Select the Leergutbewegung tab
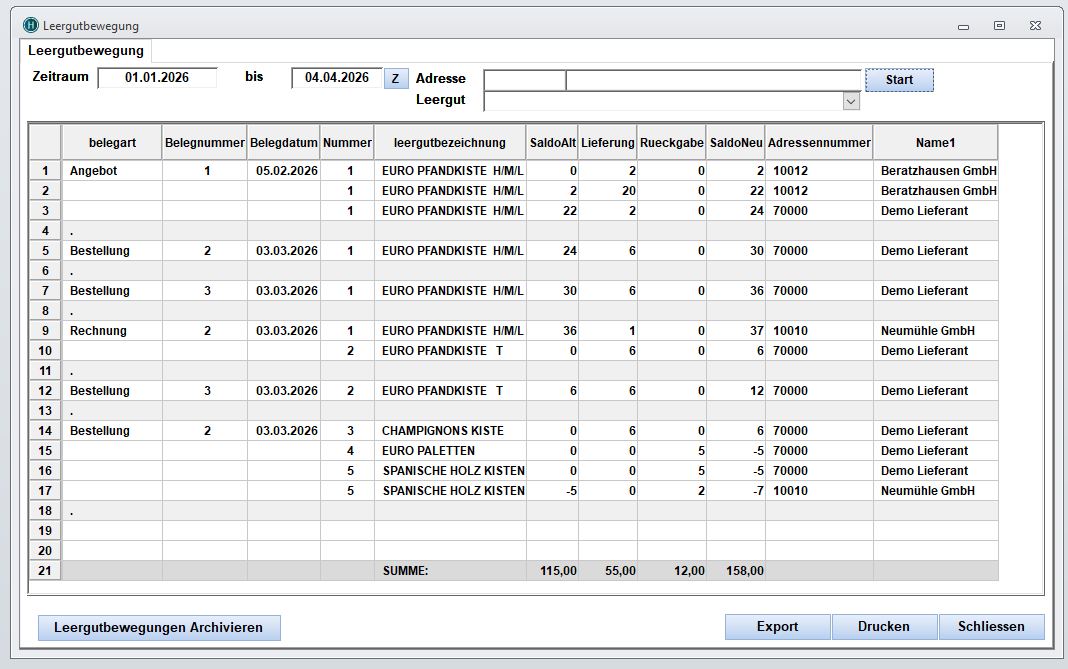Viewport: 1068px width, 669px height. [x=86, y=51]
